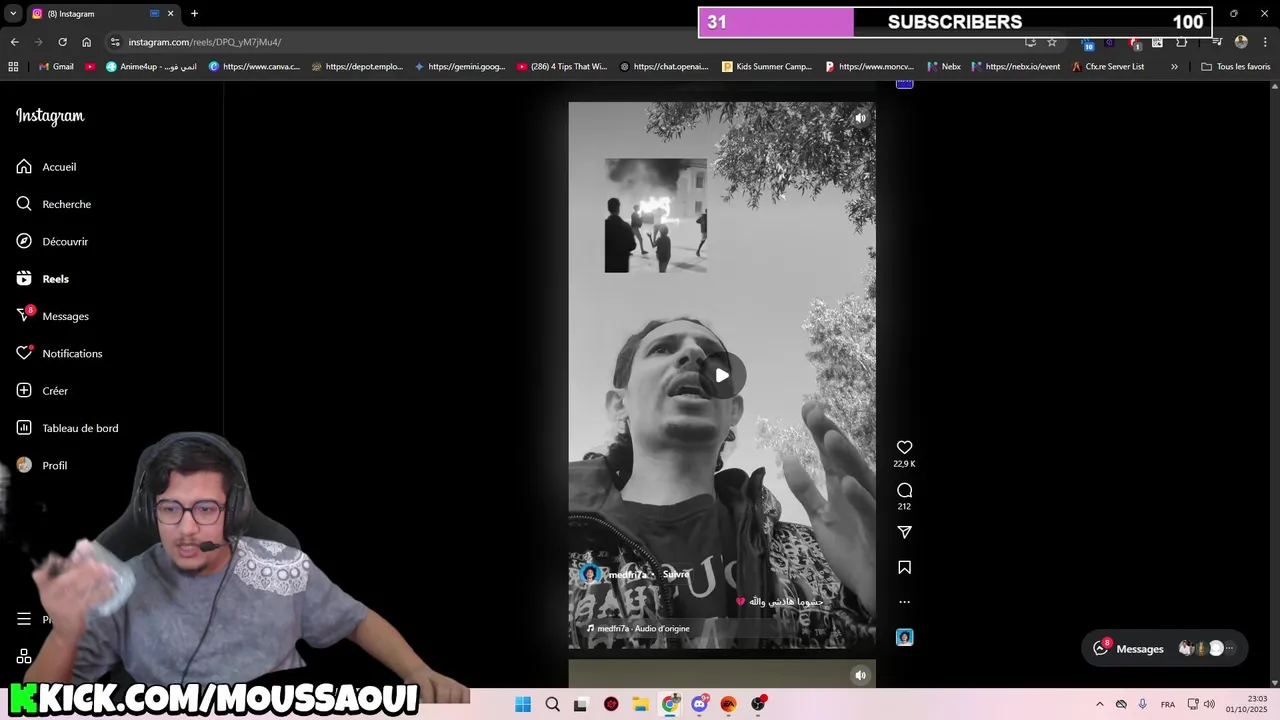
Task: Open Windows taskbar search
Action: point(552,704)
